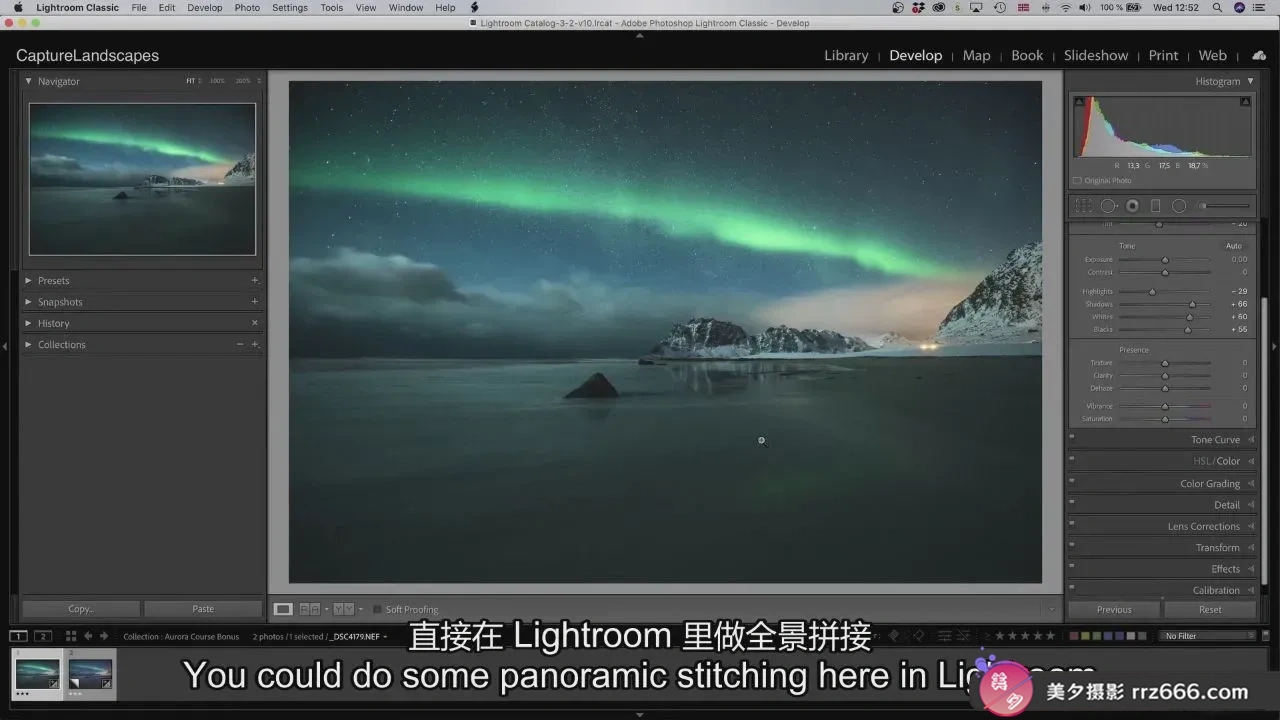Open the cloud sync status icon
The width and height of the screenshot is (1280, 720).
click(1259, 56)
